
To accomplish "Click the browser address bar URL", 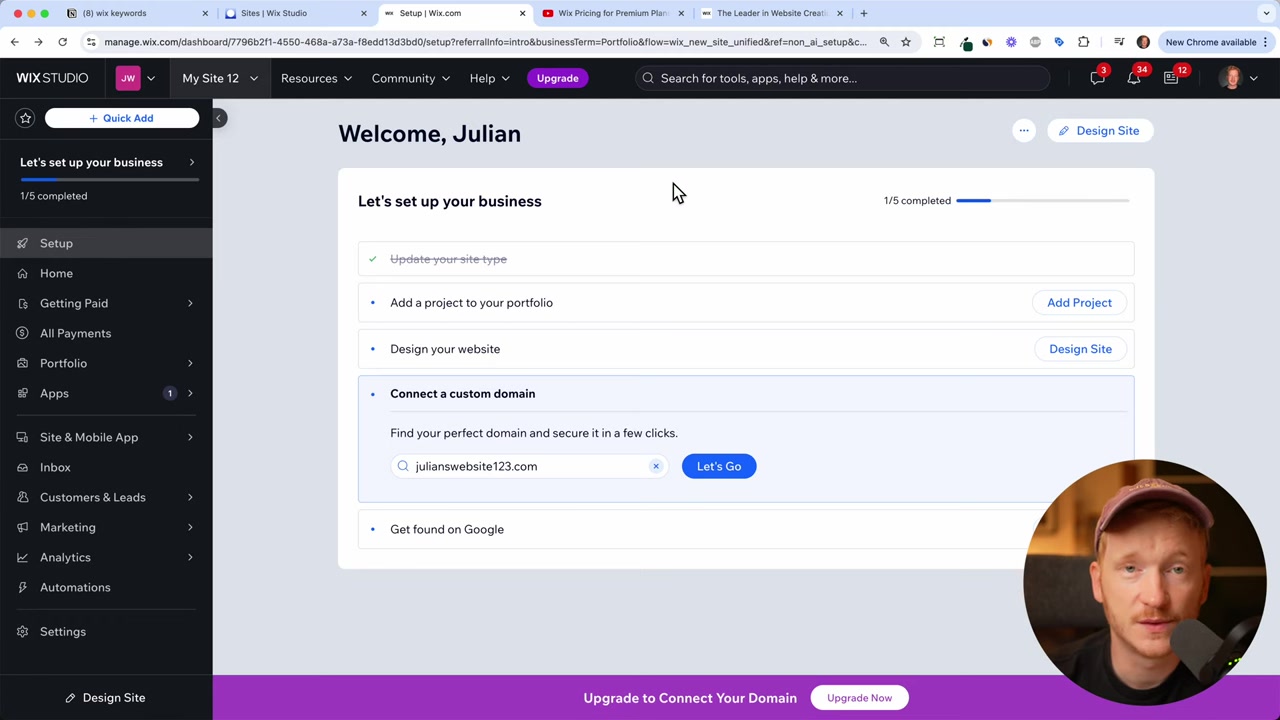I will tap(485, 42).
